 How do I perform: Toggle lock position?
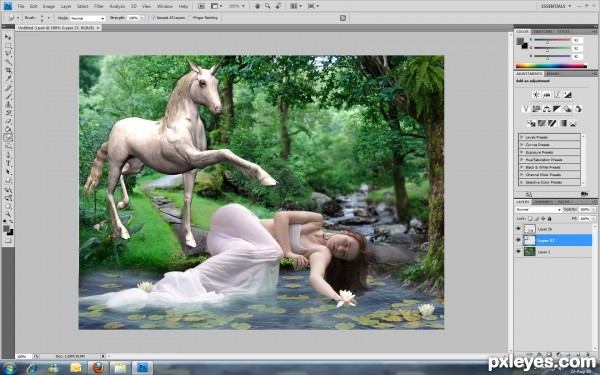point(543,219)
